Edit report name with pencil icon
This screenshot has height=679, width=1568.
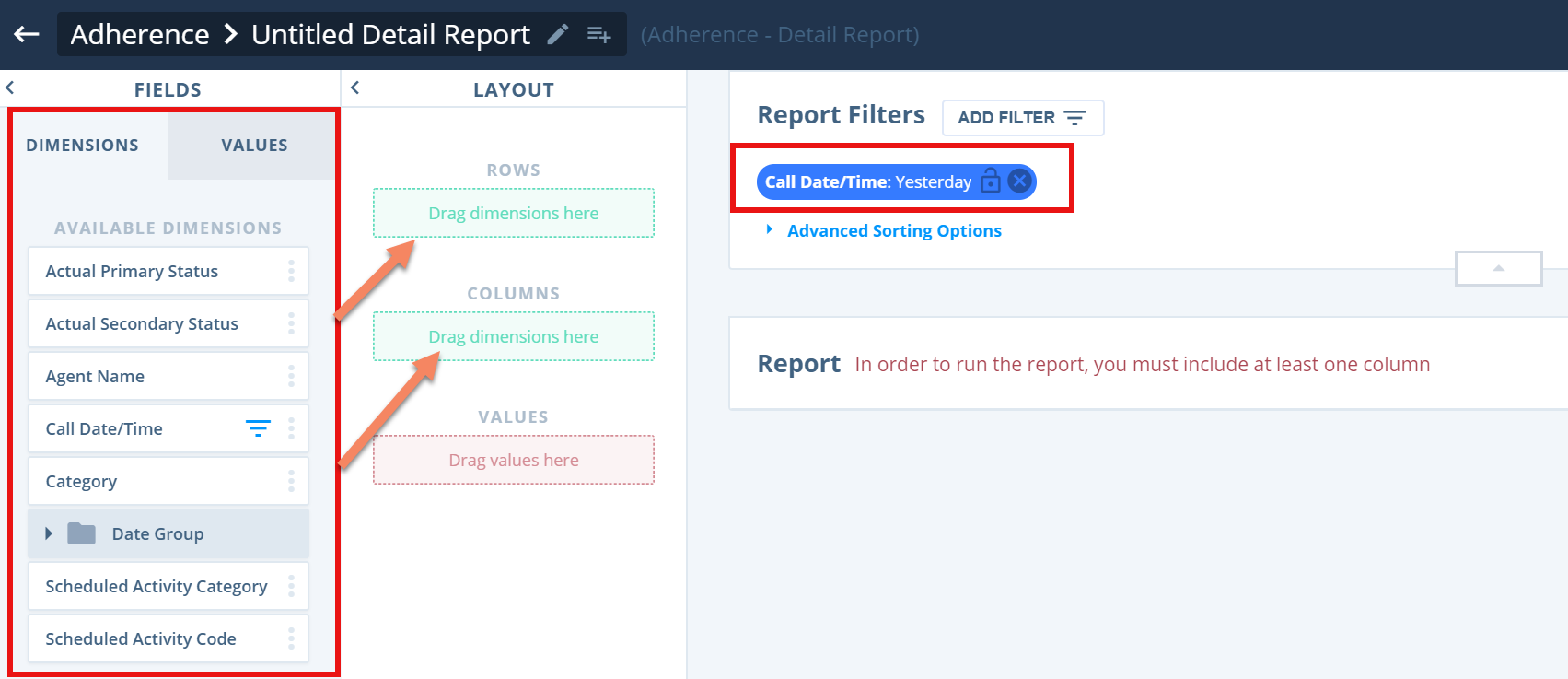[x=558, y=35]
